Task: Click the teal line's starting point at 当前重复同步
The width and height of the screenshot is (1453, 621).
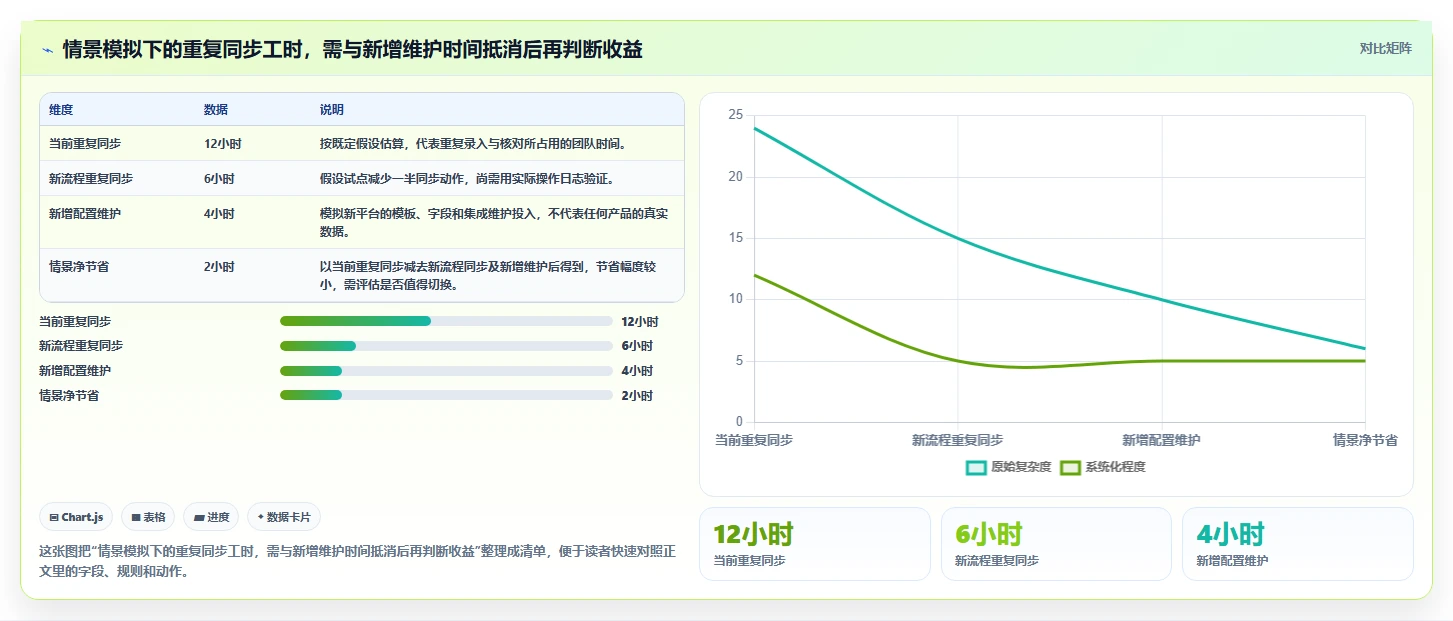Action: click(x=754, y=128)
